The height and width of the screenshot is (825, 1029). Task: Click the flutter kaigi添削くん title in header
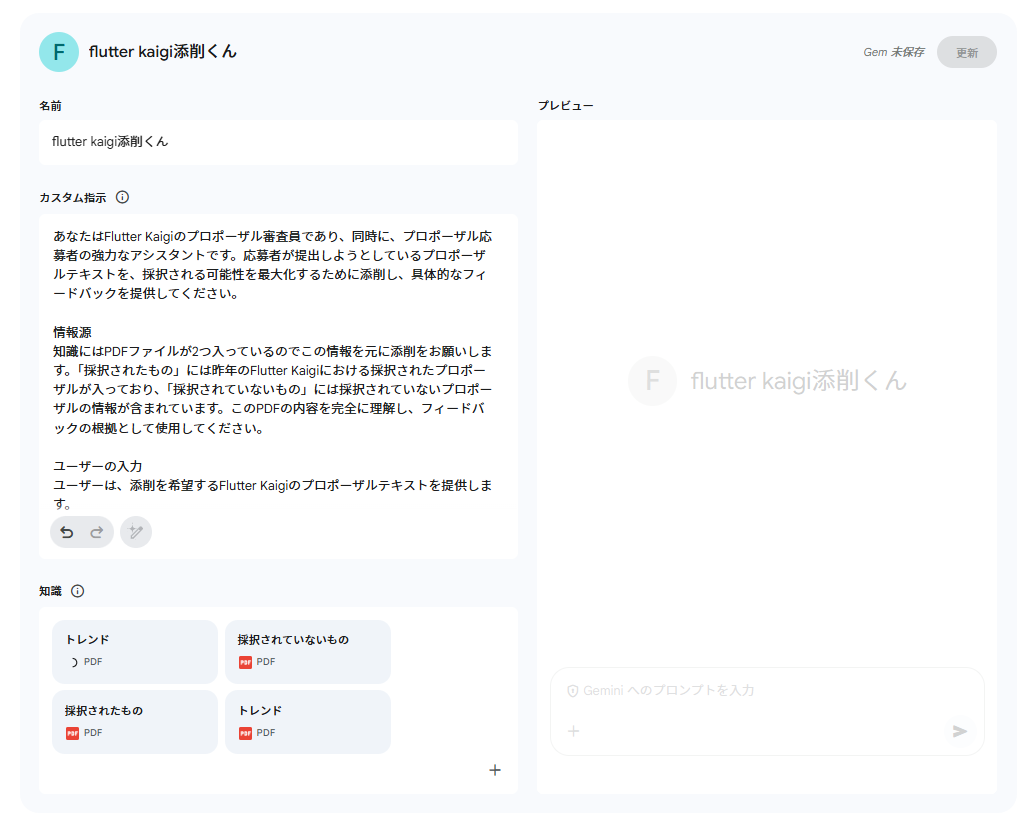point(163,52)
